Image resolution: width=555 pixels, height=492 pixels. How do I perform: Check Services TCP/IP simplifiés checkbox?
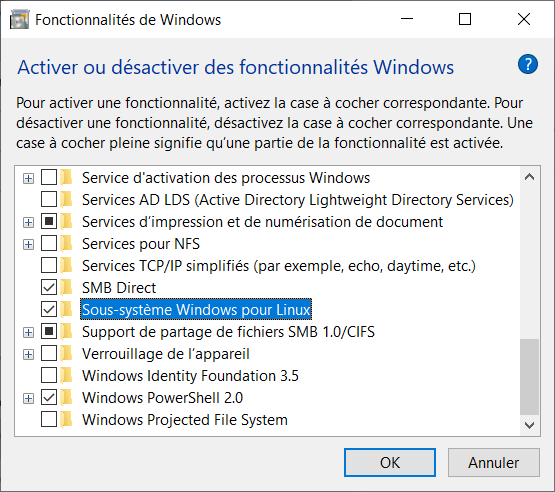[49, 265]
